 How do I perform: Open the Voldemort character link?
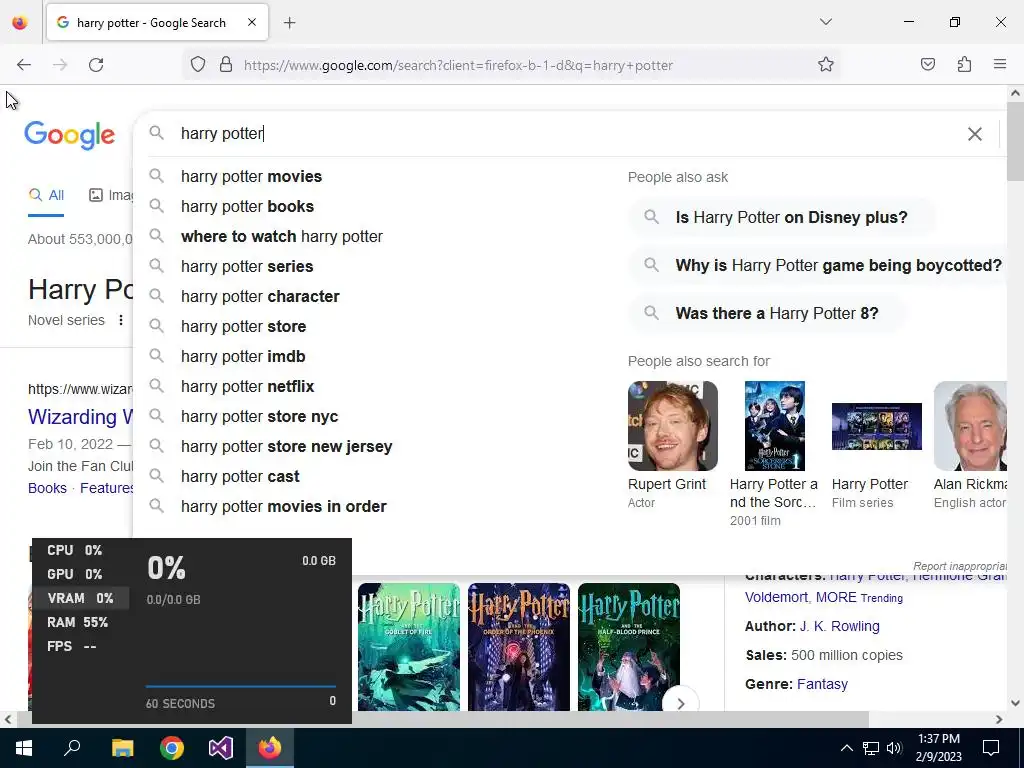pos(776,597)
